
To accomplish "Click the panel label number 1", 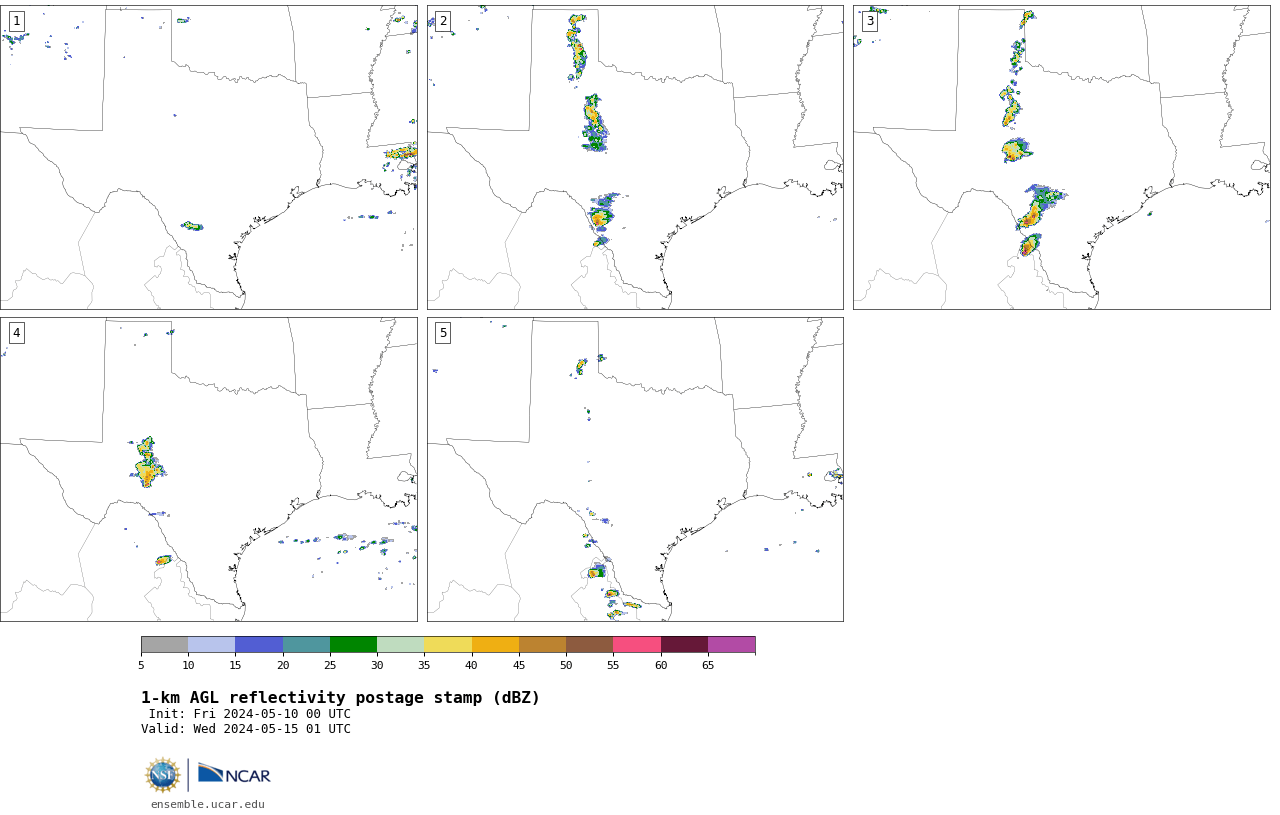I will (16, 21).
